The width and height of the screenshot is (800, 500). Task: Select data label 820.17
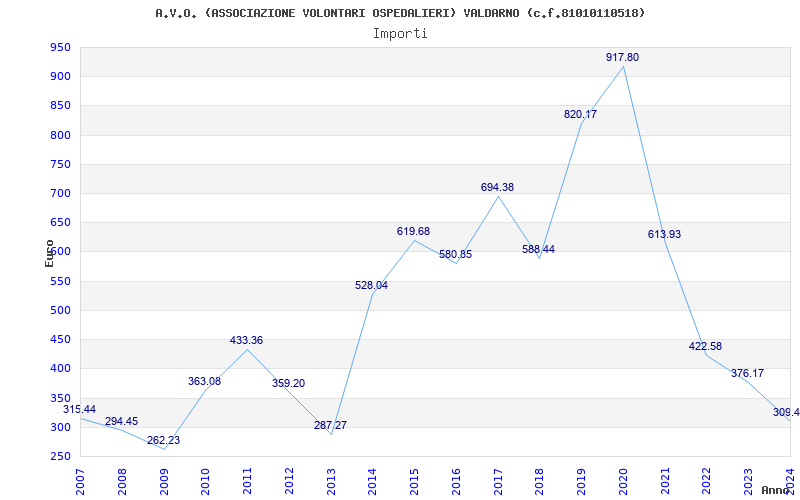pyautogui.click(x=580, y=114)
